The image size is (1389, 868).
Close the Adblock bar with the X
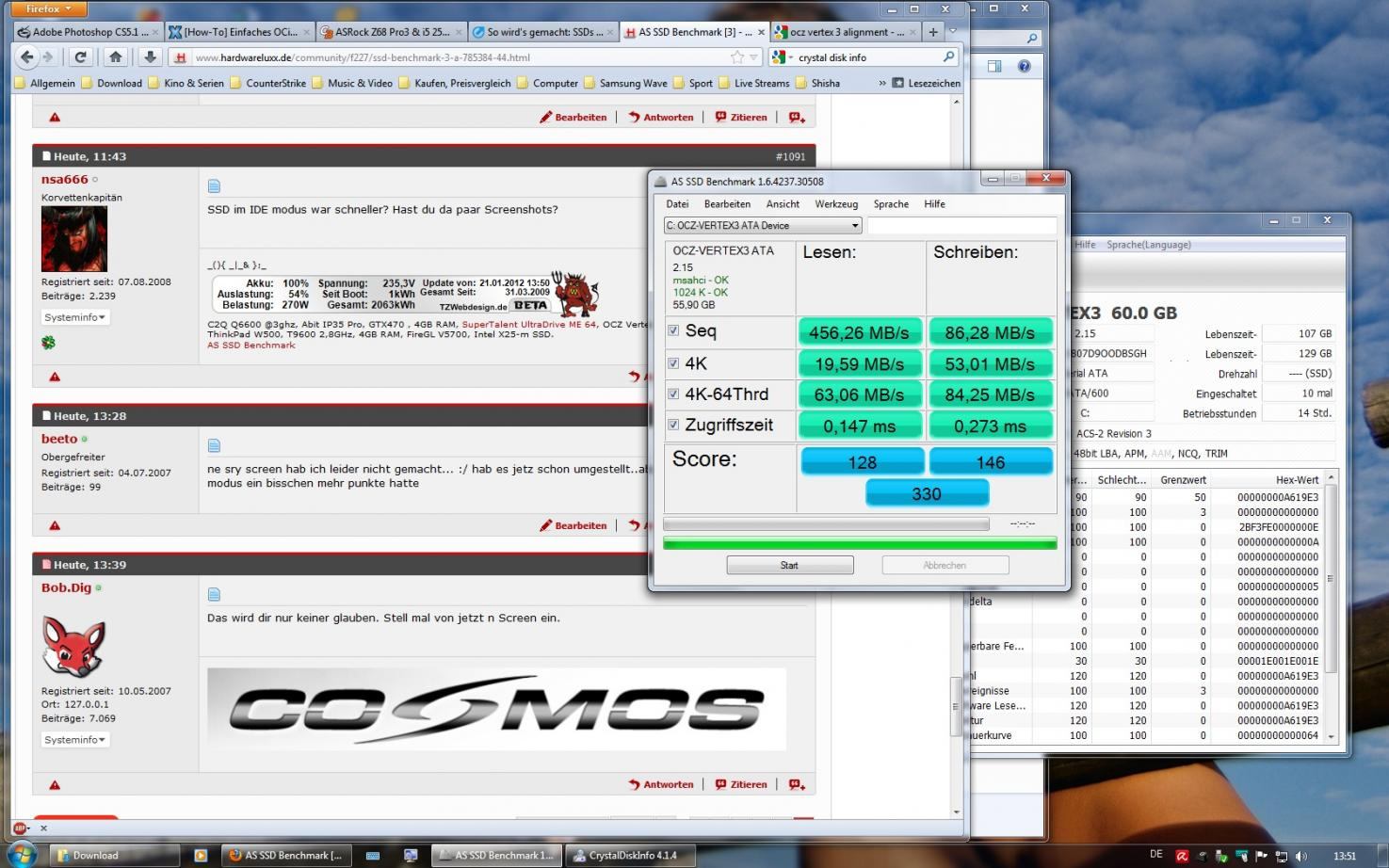click(x=43, y=828)
